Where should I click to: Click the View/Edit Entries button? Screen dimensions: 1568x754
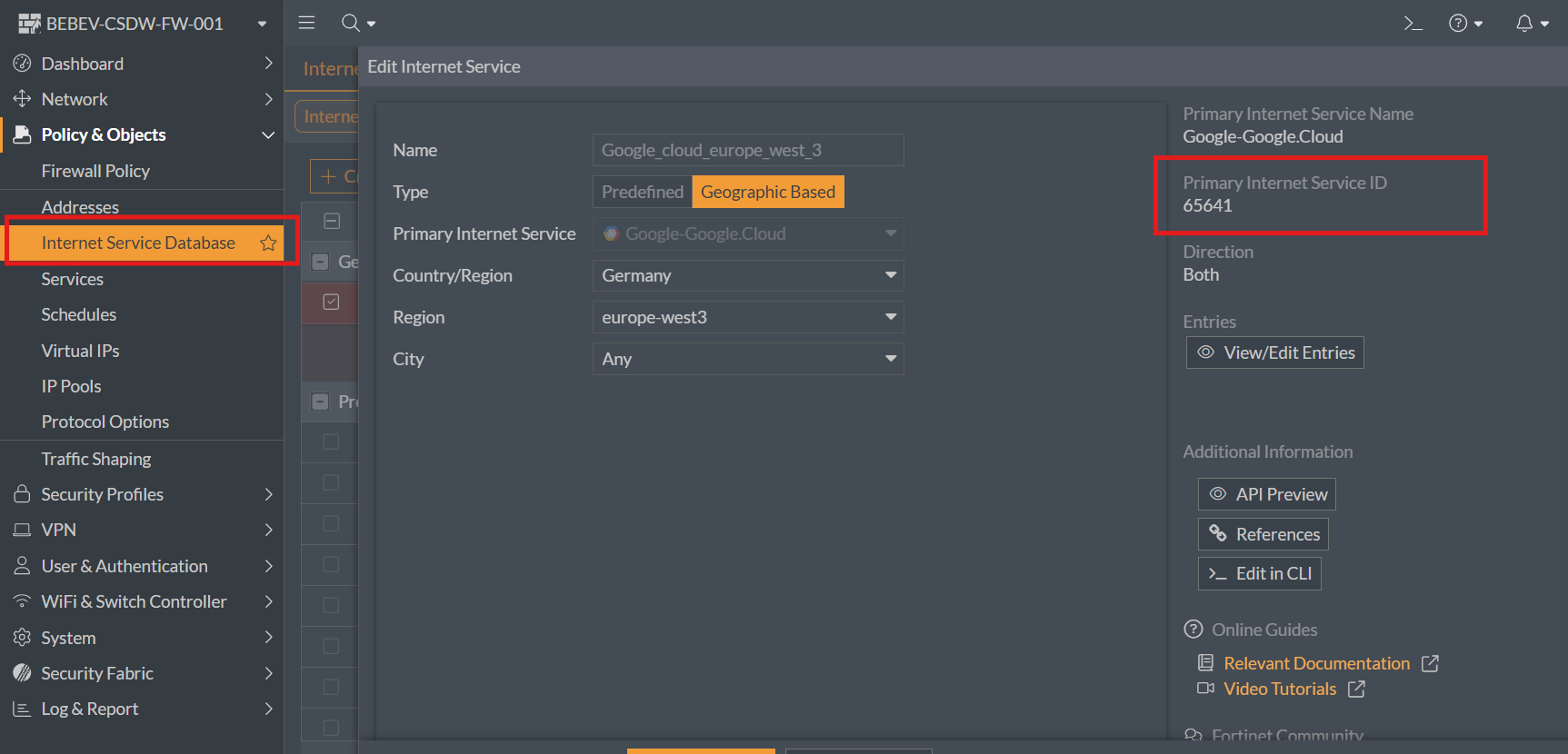1275,352
